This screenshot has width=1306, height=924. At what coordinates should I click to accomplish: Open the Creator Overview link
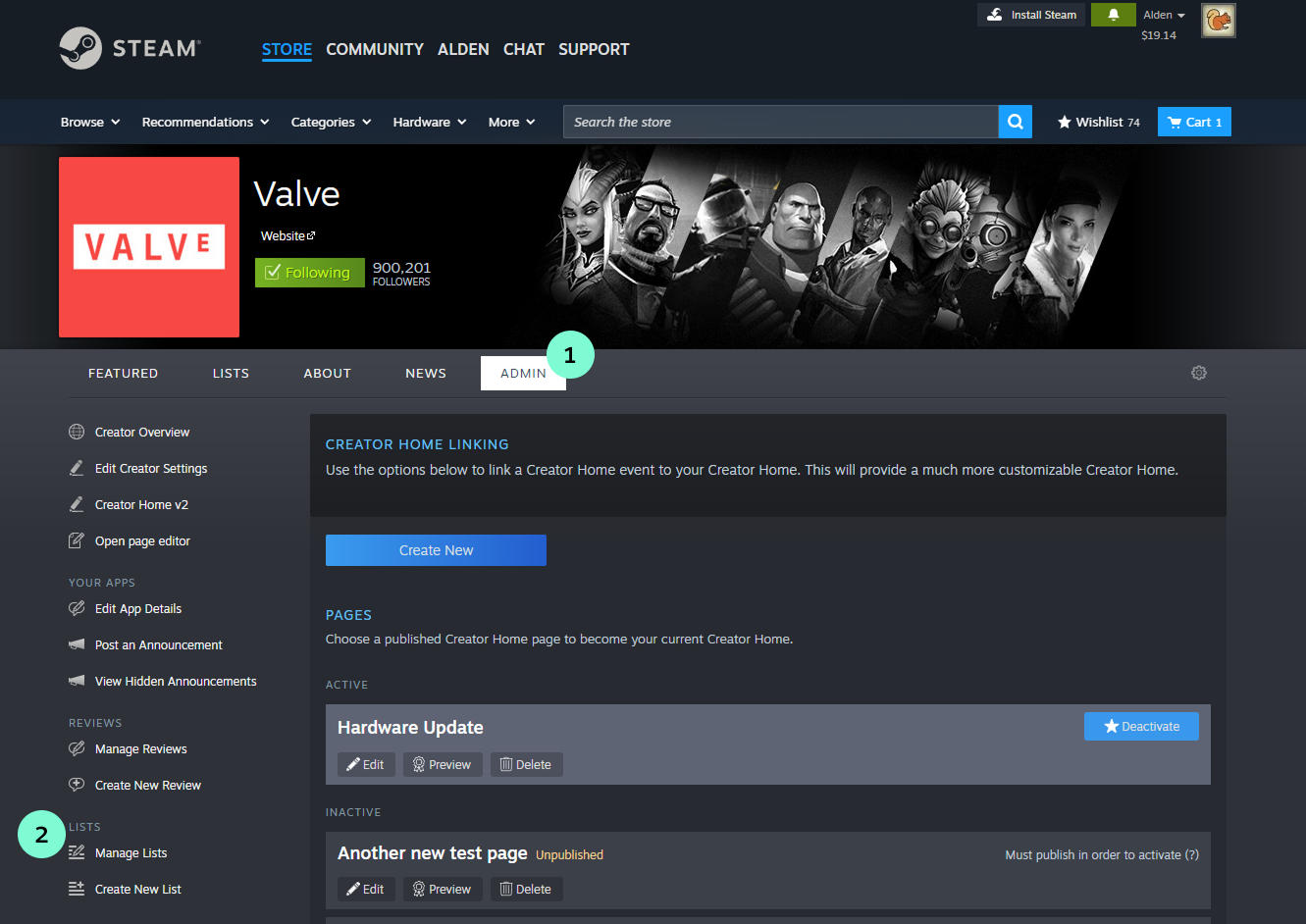tap(142, 432)
